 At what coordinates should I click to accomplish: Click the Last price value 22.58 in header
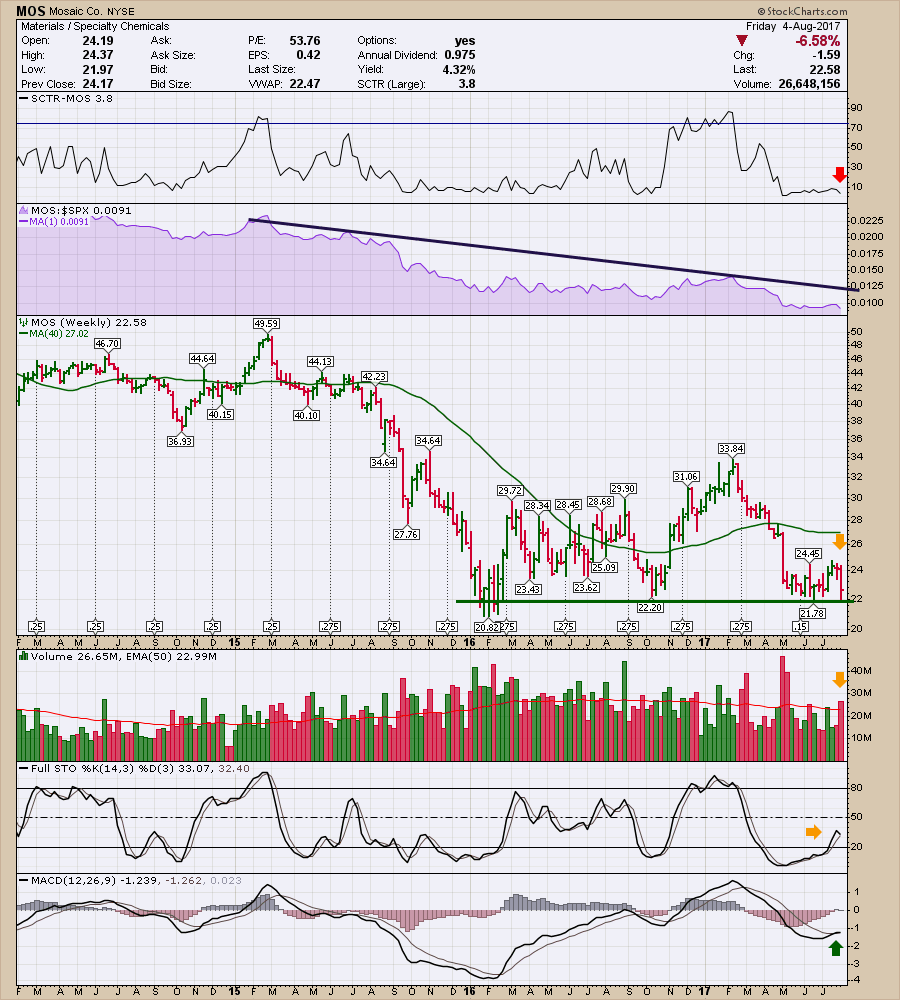point(825,70)
